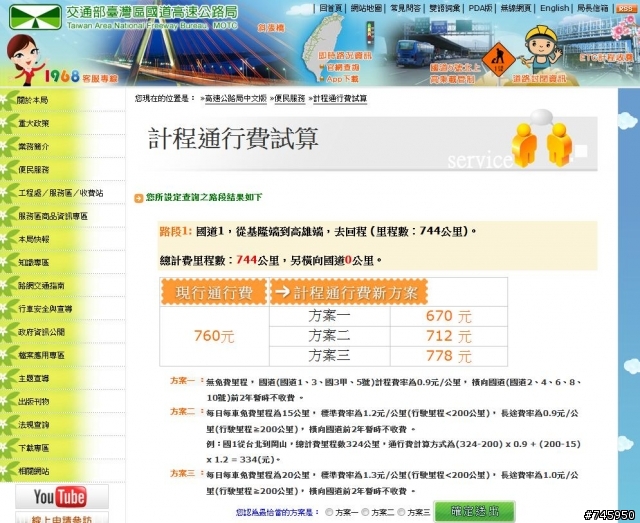This screenshot has height=523, width=640.
Task: Open 即時路況資訊 banner link
Action: 345,55
